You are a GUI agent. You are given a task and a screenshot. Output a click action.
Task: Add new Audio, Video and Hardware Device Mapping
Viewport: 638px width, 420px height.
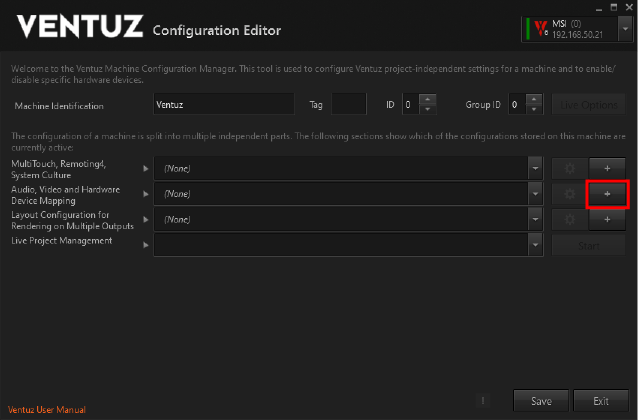607,193
